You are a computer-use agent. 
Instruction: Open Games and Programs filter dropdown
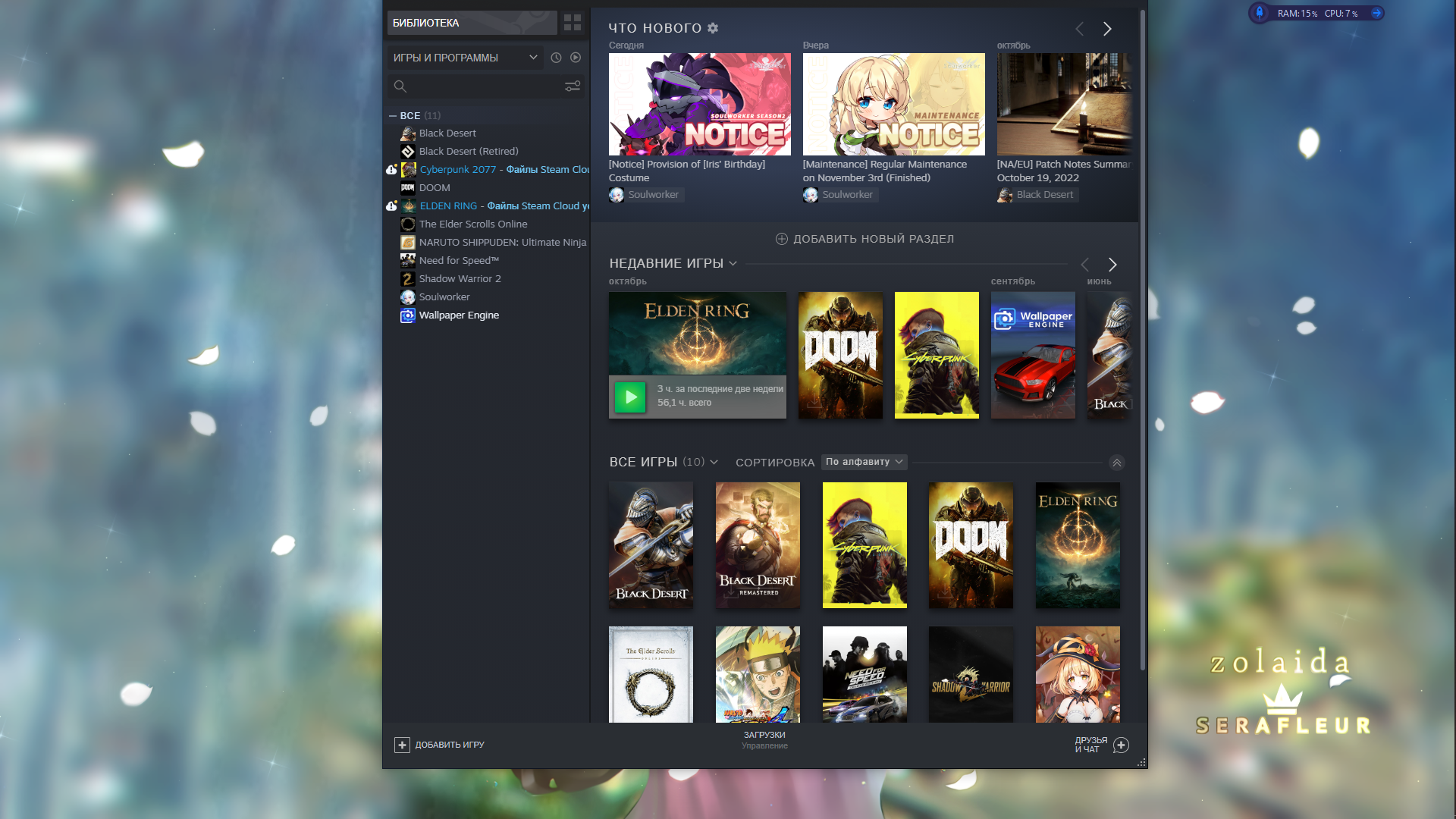(465, 58)
